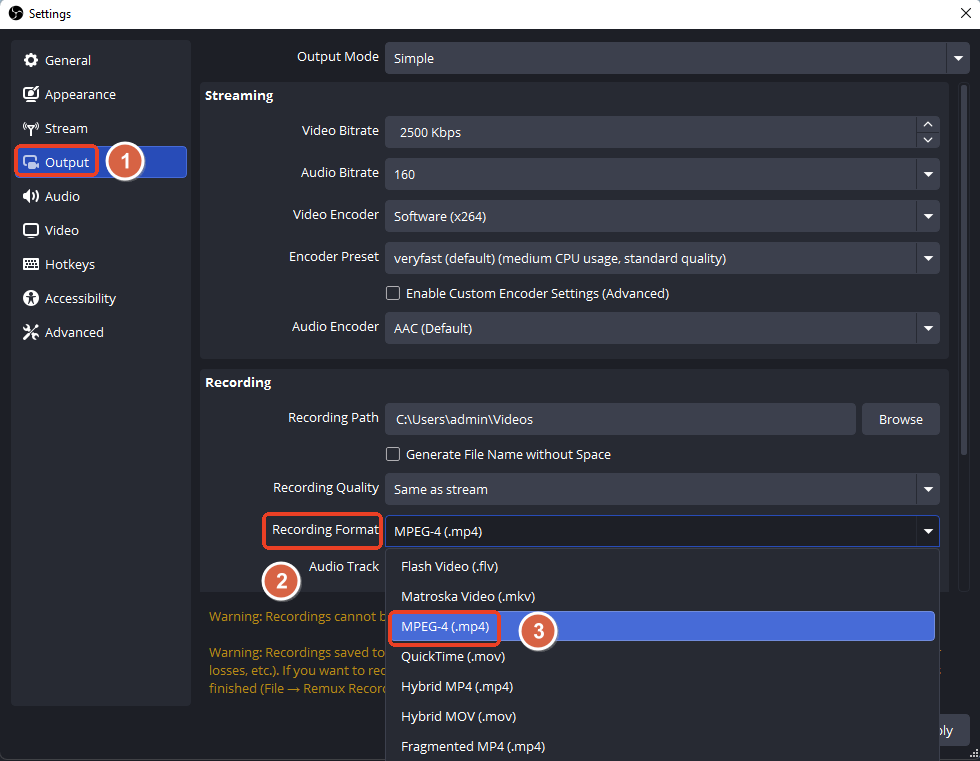
Task: Click the Accessibility icon in sidebar
Action: (x=31, y=298)
